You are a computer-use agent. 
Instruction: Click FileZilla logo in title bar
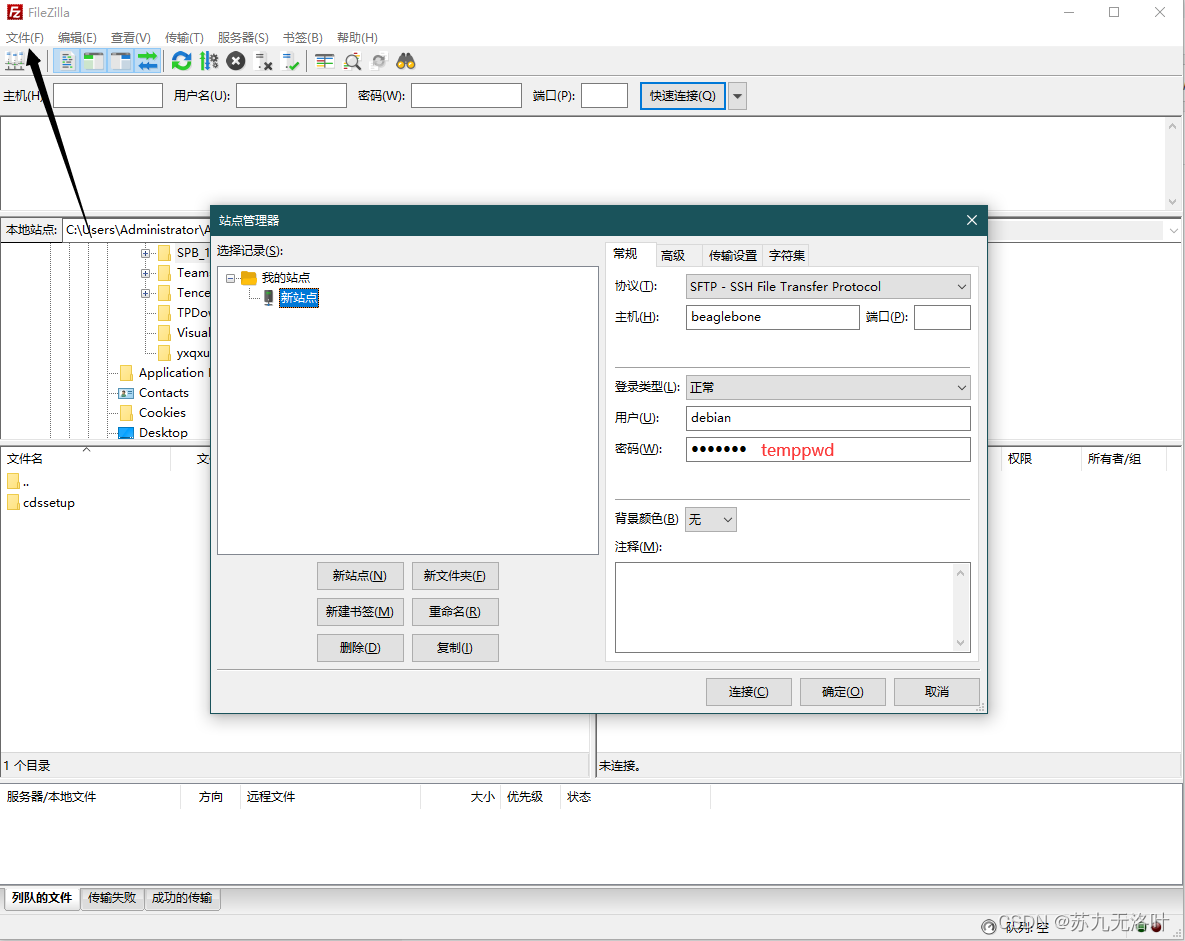pos(14,12)
